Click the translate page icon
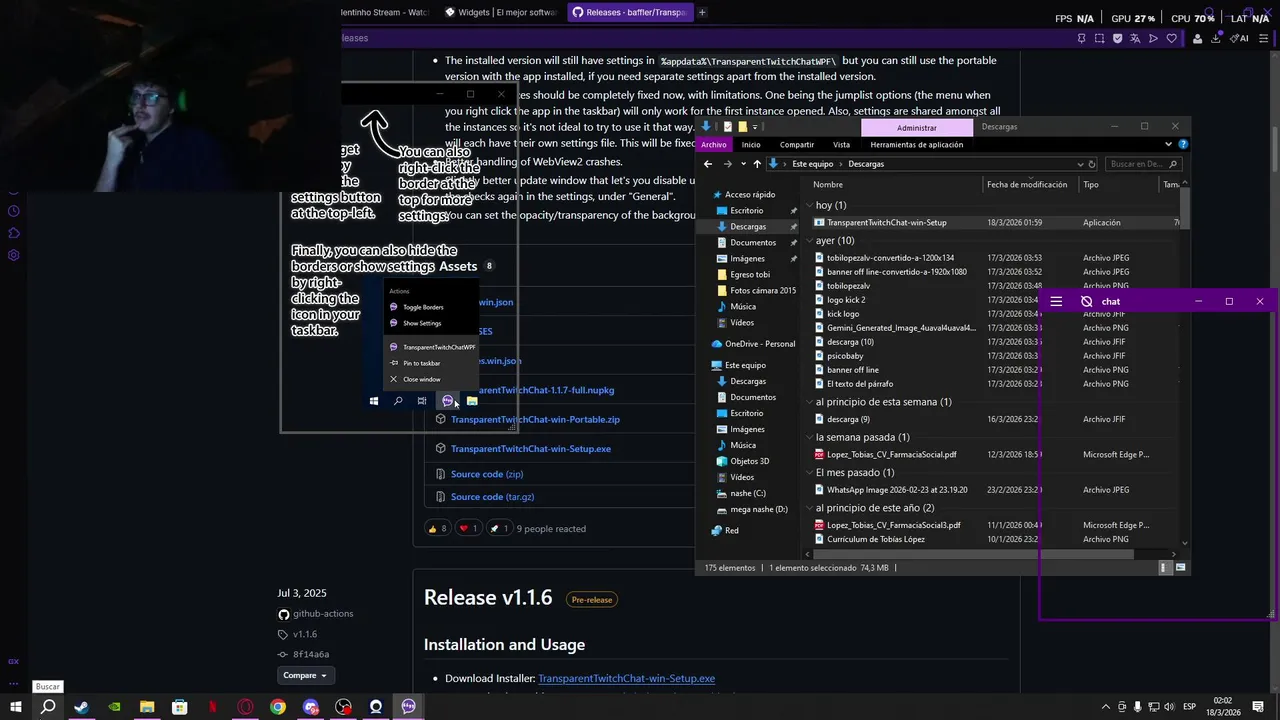 pos(1135,38)
